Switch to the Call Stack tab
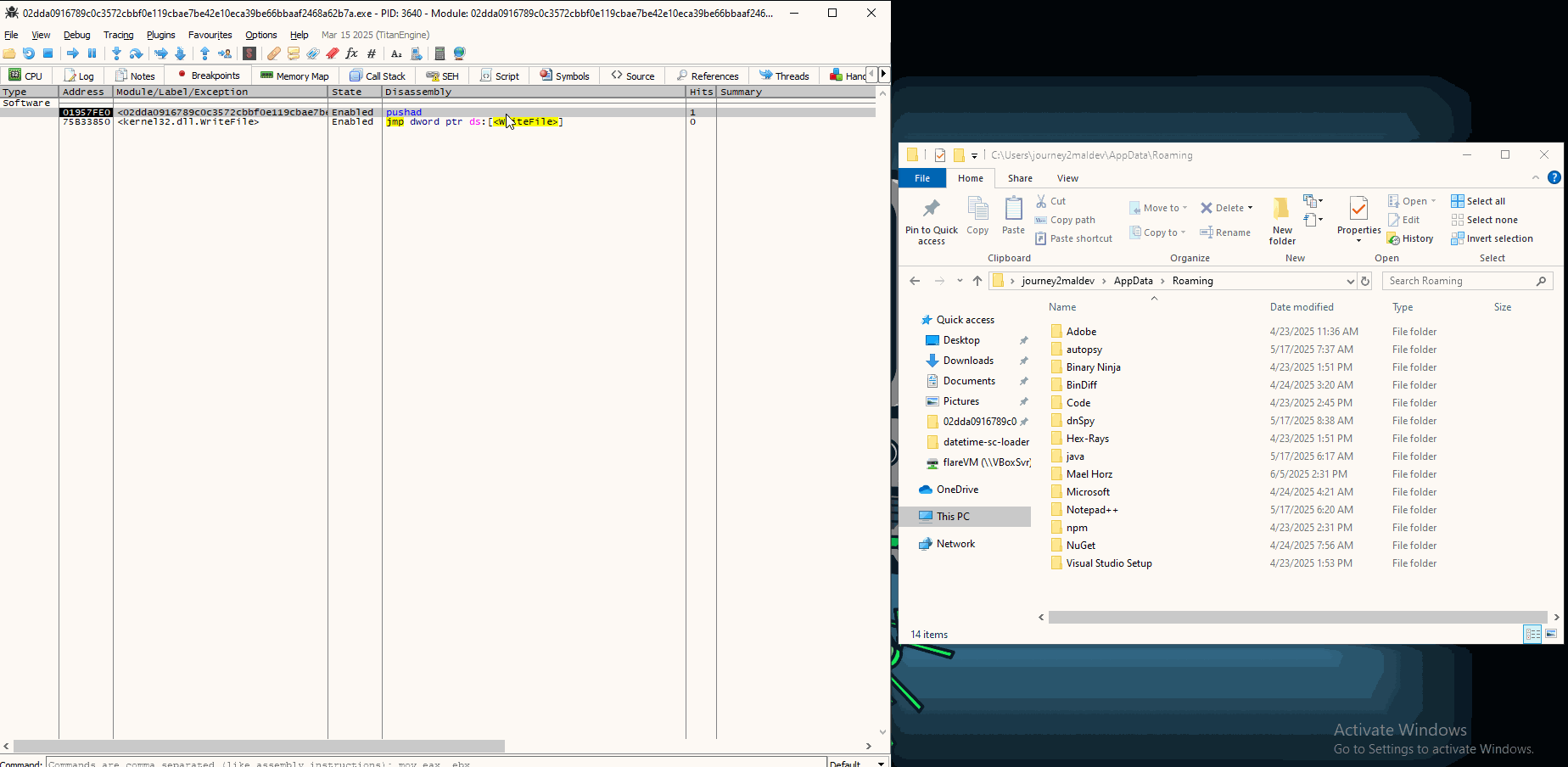The image size is (1568, 767). [378, 76]
